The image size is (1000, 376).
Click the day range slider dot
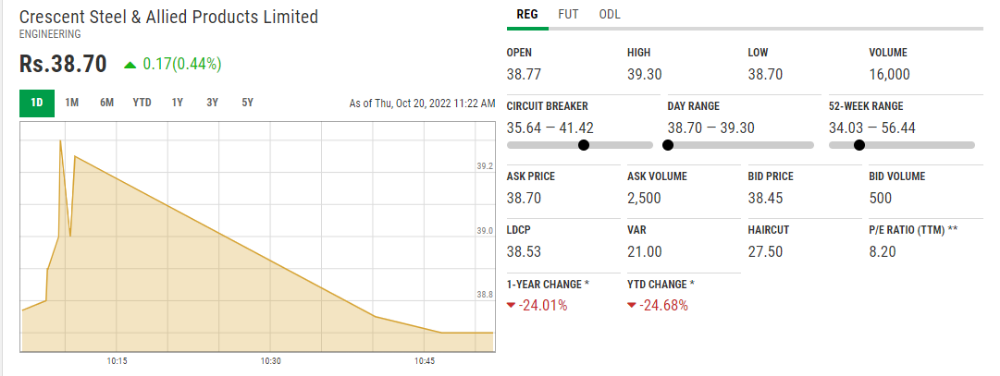tap(668, 145)
